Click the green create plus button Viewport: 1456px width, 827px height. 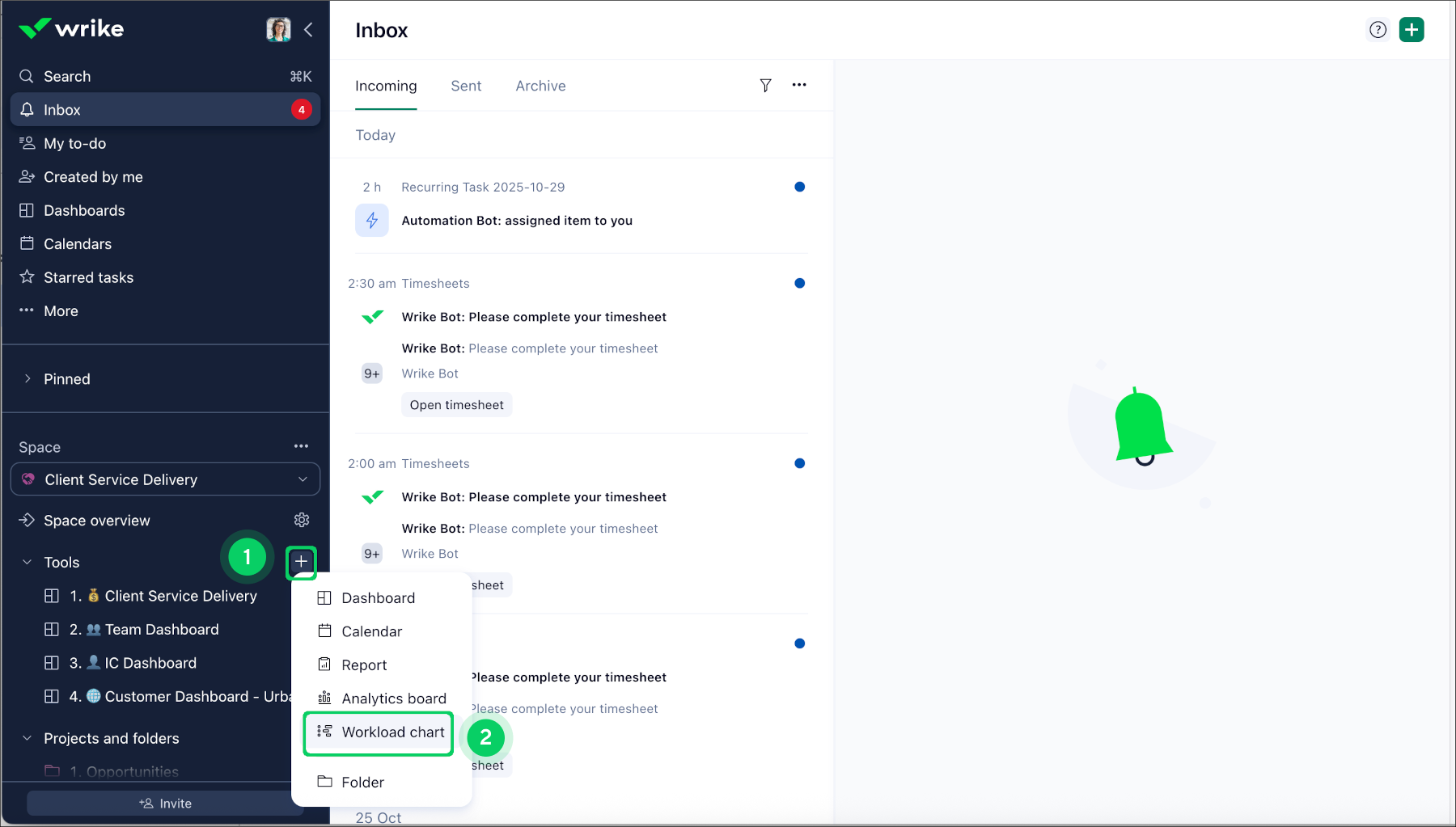[1412, 30]
